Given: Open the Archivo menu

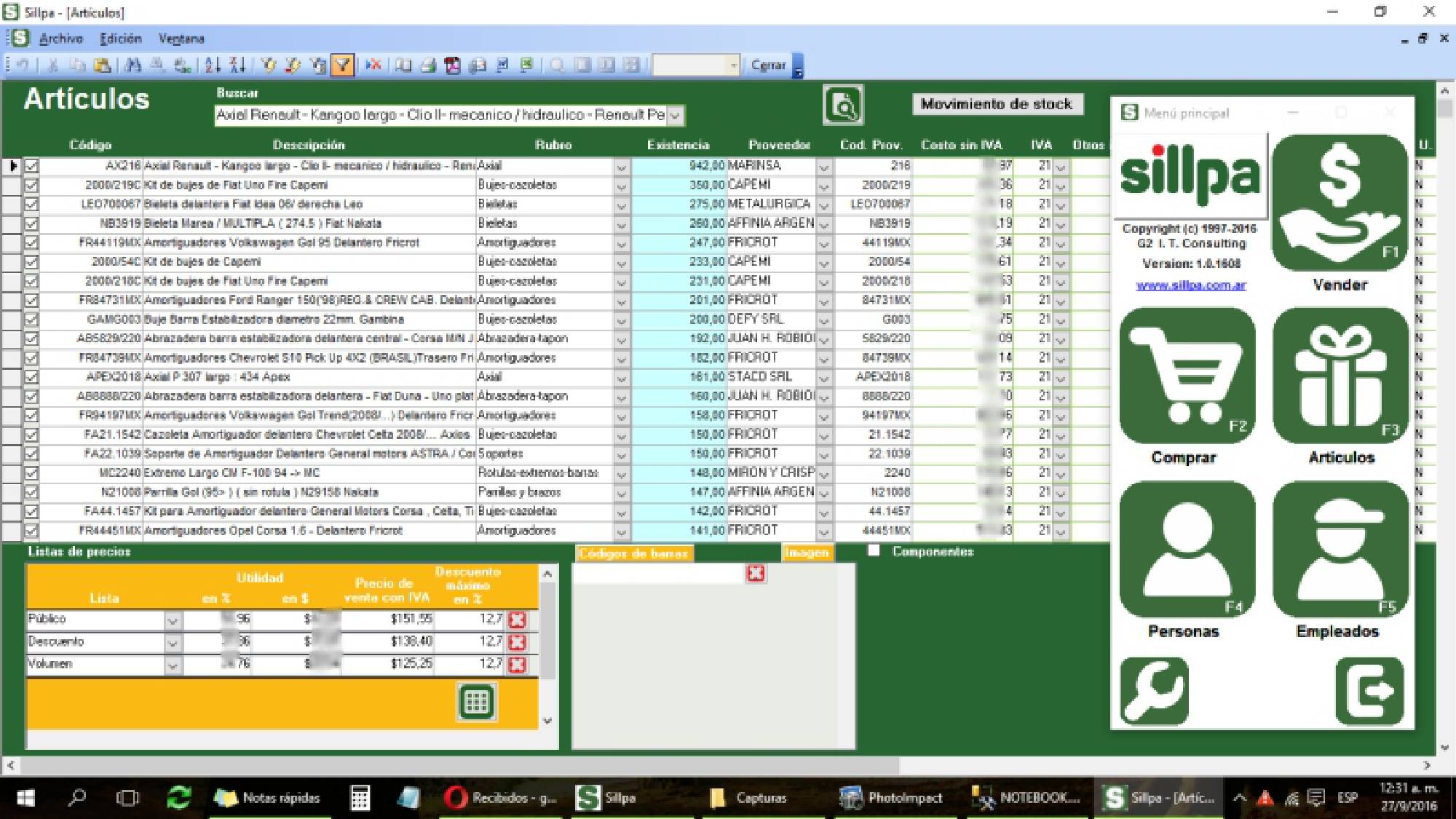Looking at the screenshot, I should pos(61,39).
